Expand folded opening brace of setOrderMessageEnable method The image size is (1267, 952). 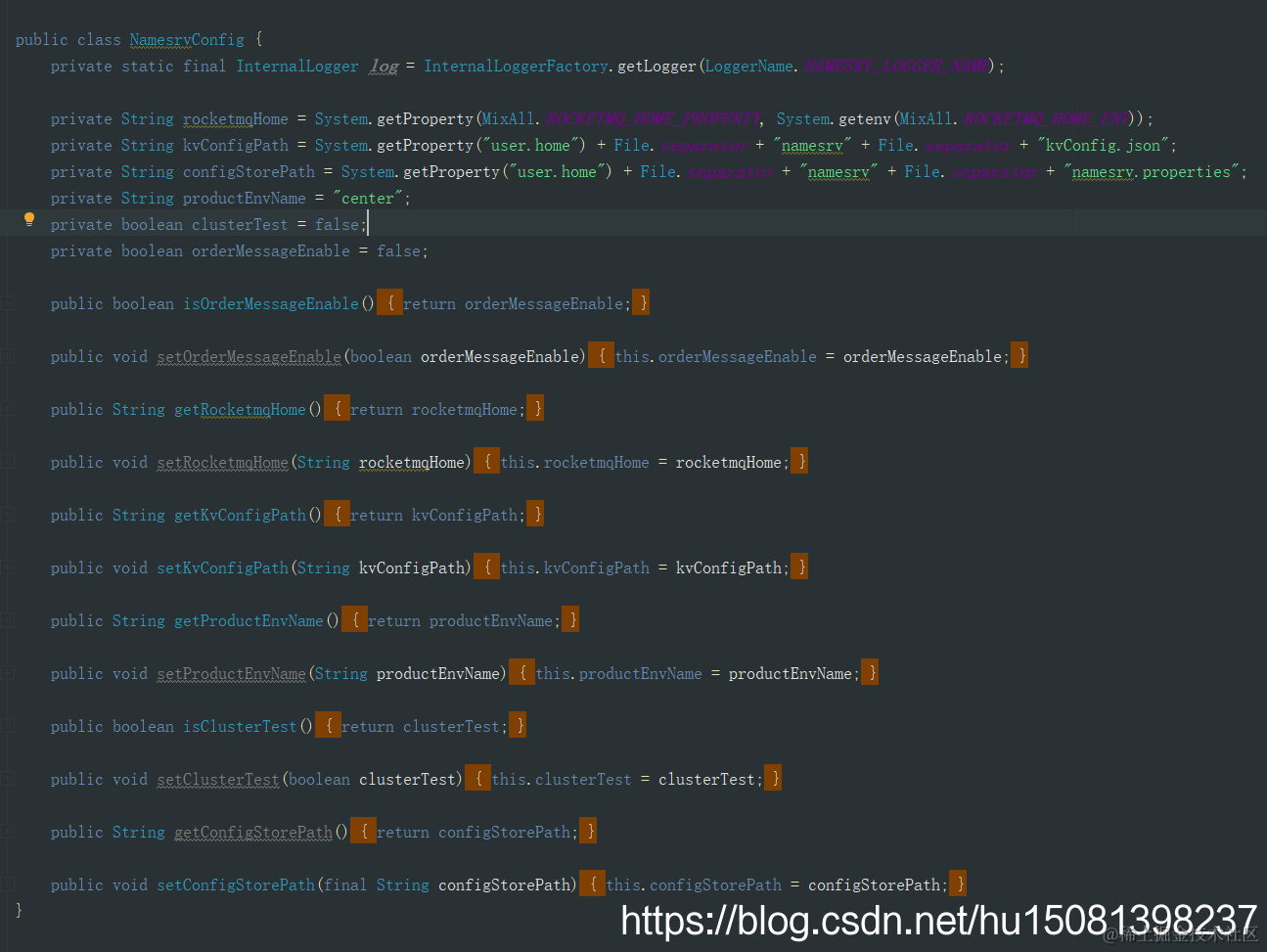[602, 355]
